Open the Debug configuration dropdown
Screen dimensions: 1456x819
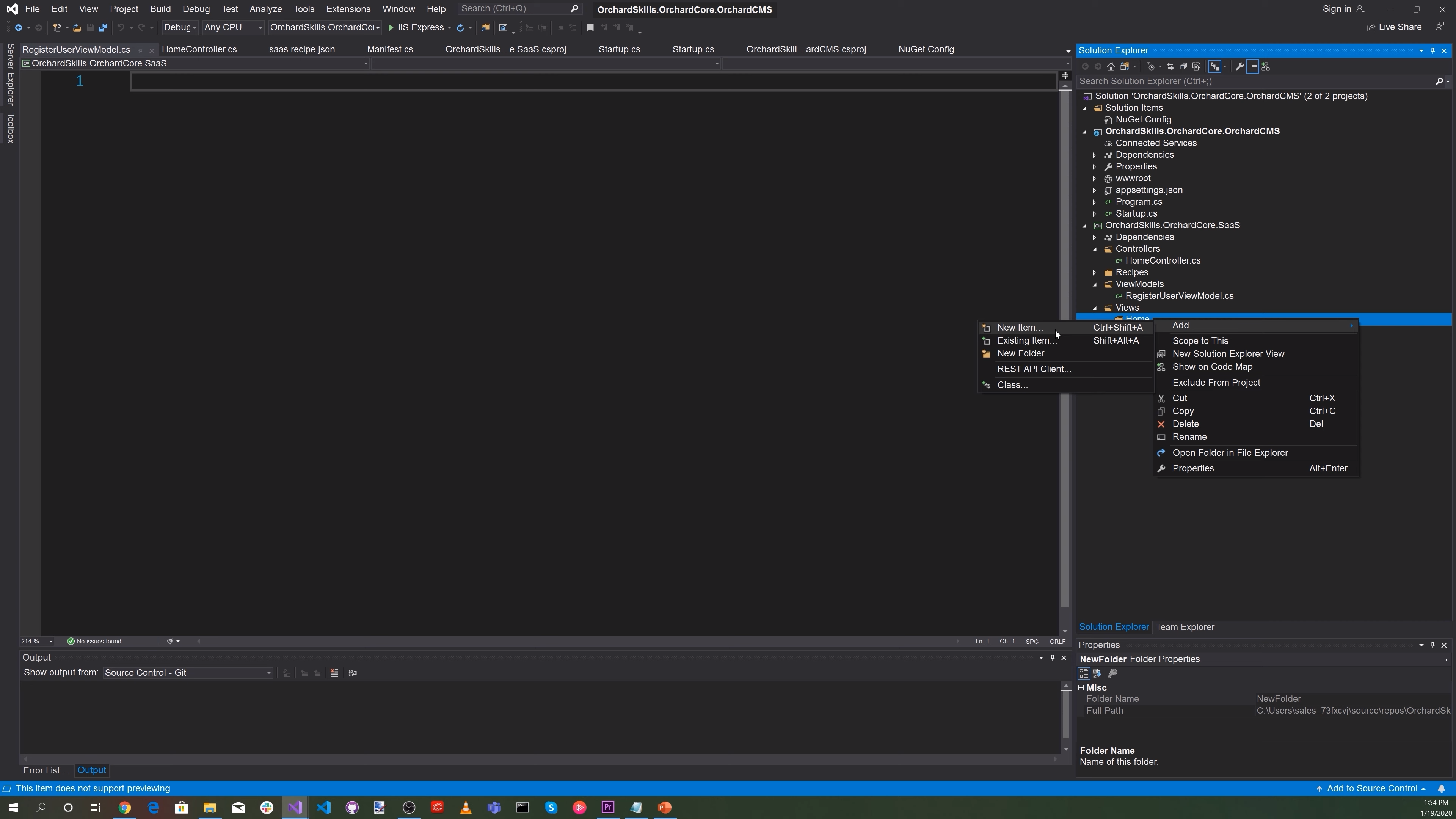180,28
